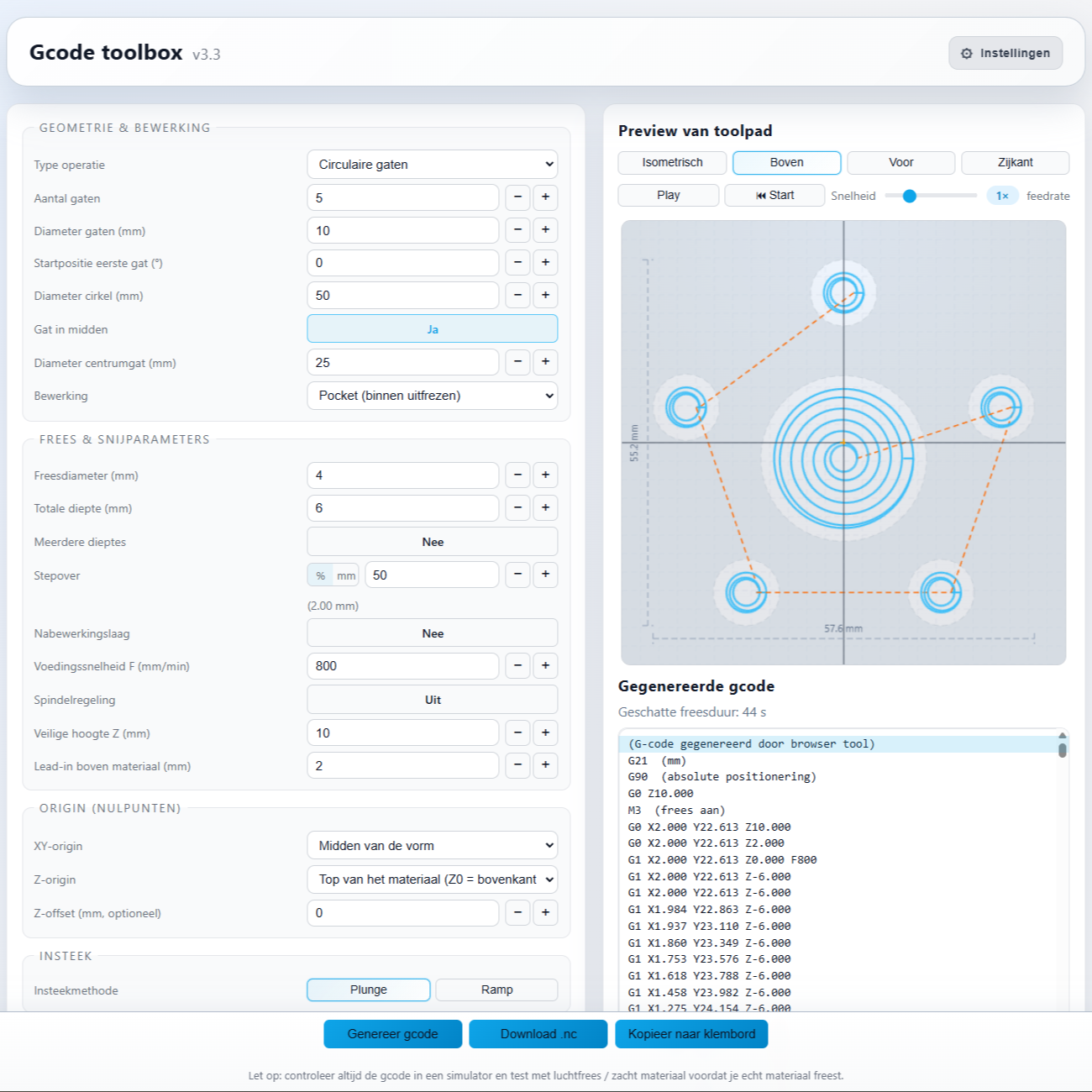Switch Stepover unit to percent
1092x1092 pixels.
click(x=321, y=575)
